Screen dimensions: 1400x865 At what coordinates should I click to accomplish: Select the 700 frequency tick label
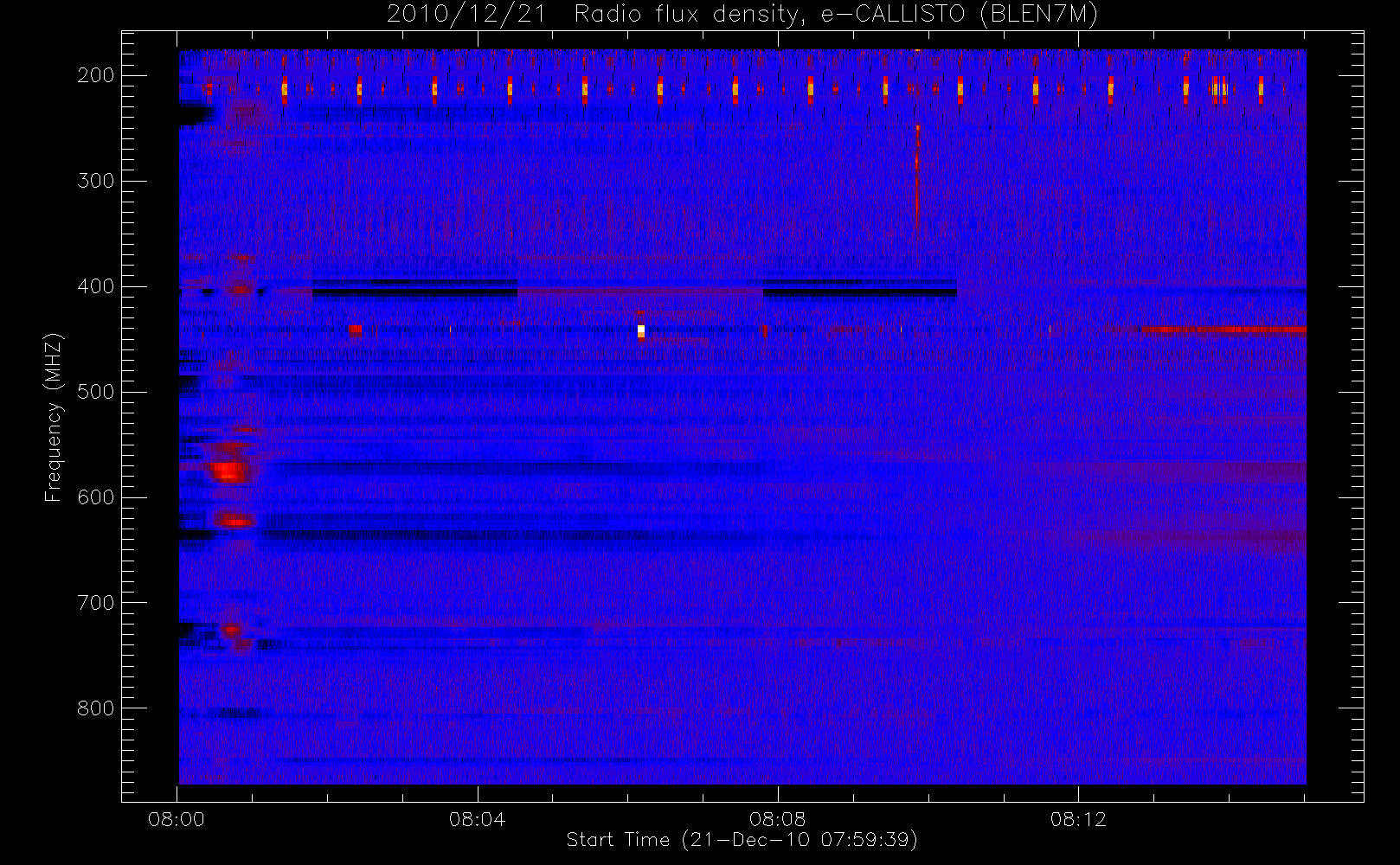(x=95, y=603)
